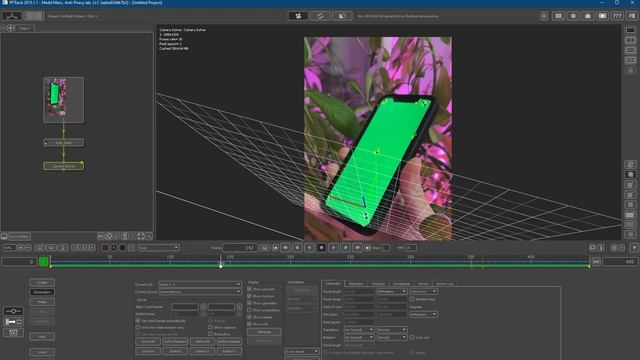The image size is (640, 360).
Task: Jump to the last frame
Action: click(x=358, y=248)
